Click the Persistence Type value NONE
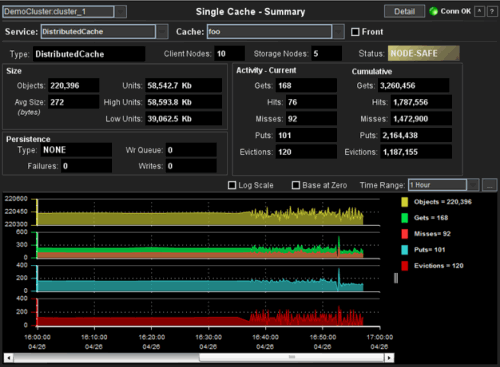The width and height of the screenshot is (500, 367). tap(76, 150)
